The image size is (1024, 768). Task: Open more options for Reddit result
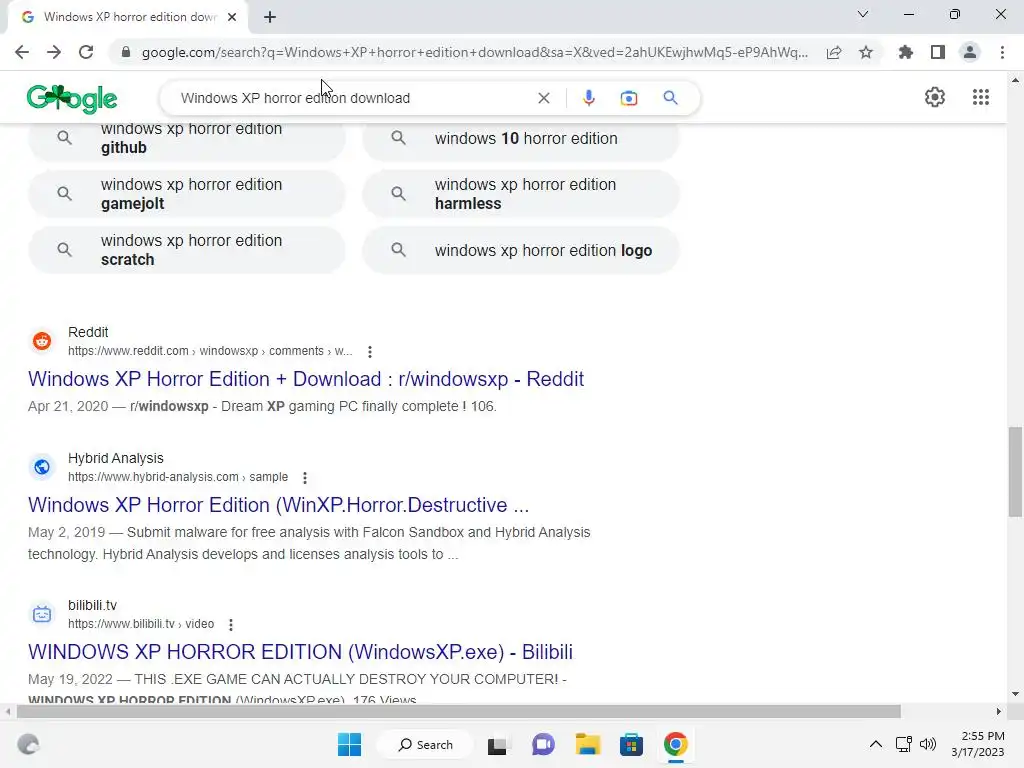pyautogui.click(x=370, y=351)
